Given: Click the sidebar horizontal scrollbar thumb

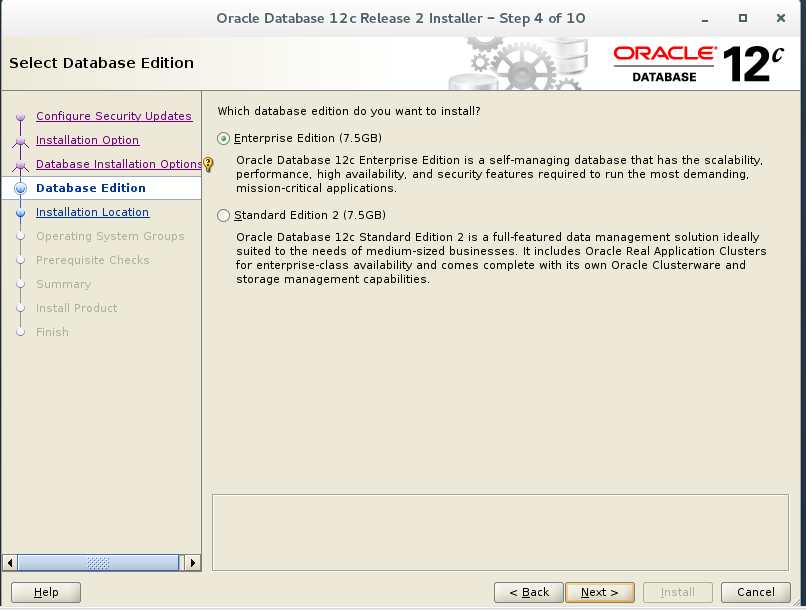Looking at the screenshot, I should 98,563.
